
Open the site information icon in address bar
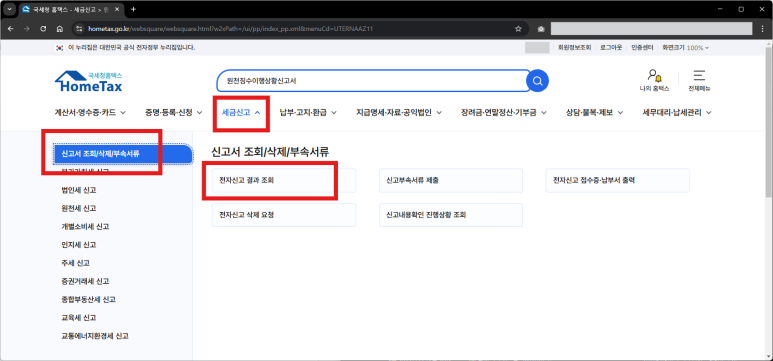[78, 29]
